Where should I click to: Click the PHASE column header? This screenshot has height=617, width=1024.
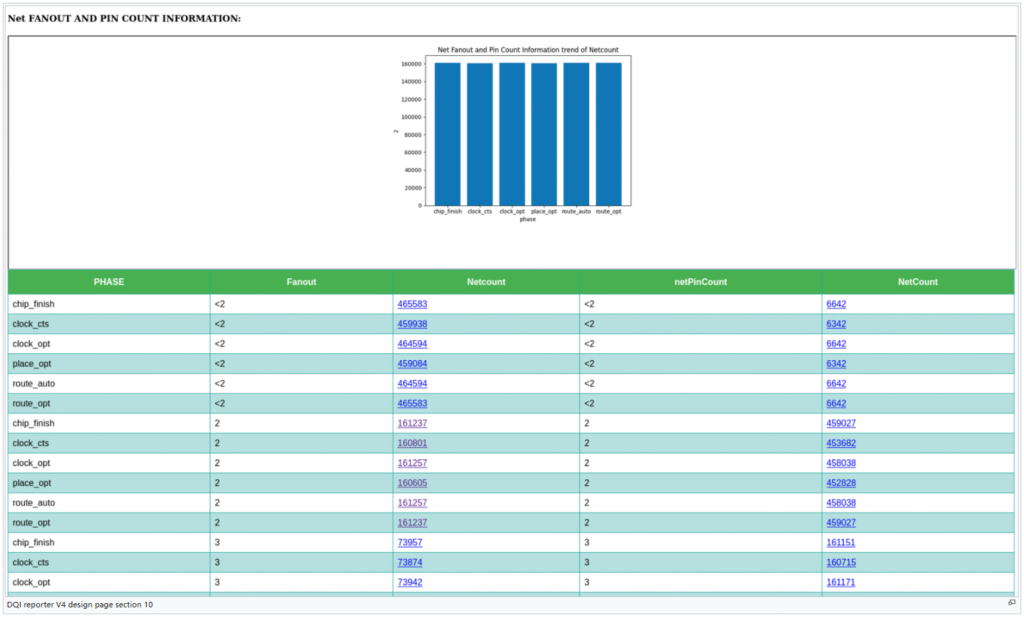click(109, 282)
